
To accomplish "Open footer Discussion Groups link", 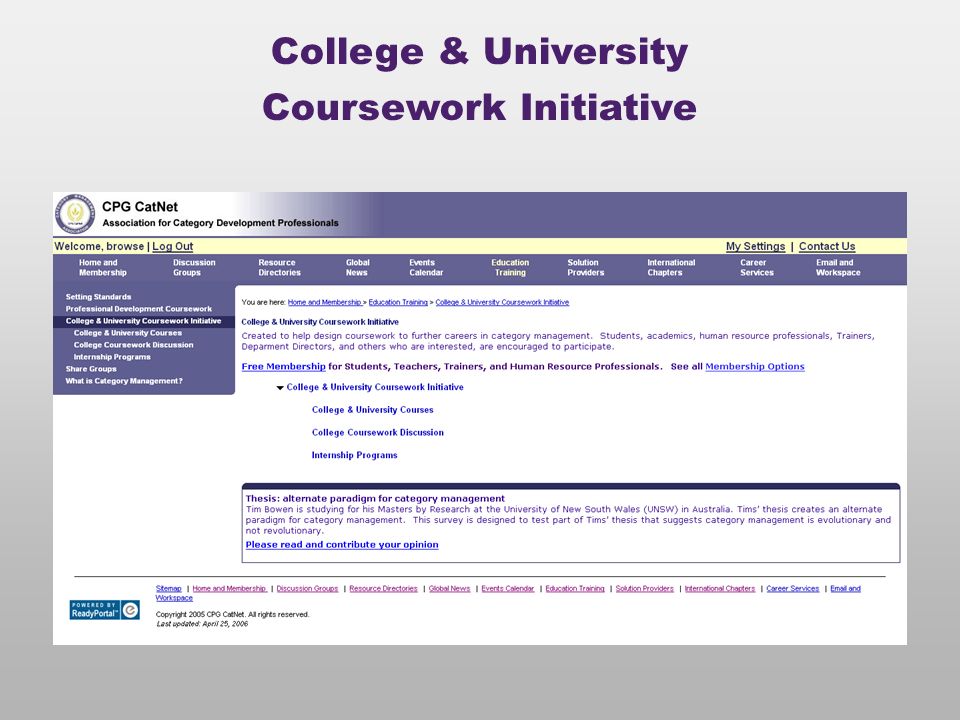I will (307, 589).
